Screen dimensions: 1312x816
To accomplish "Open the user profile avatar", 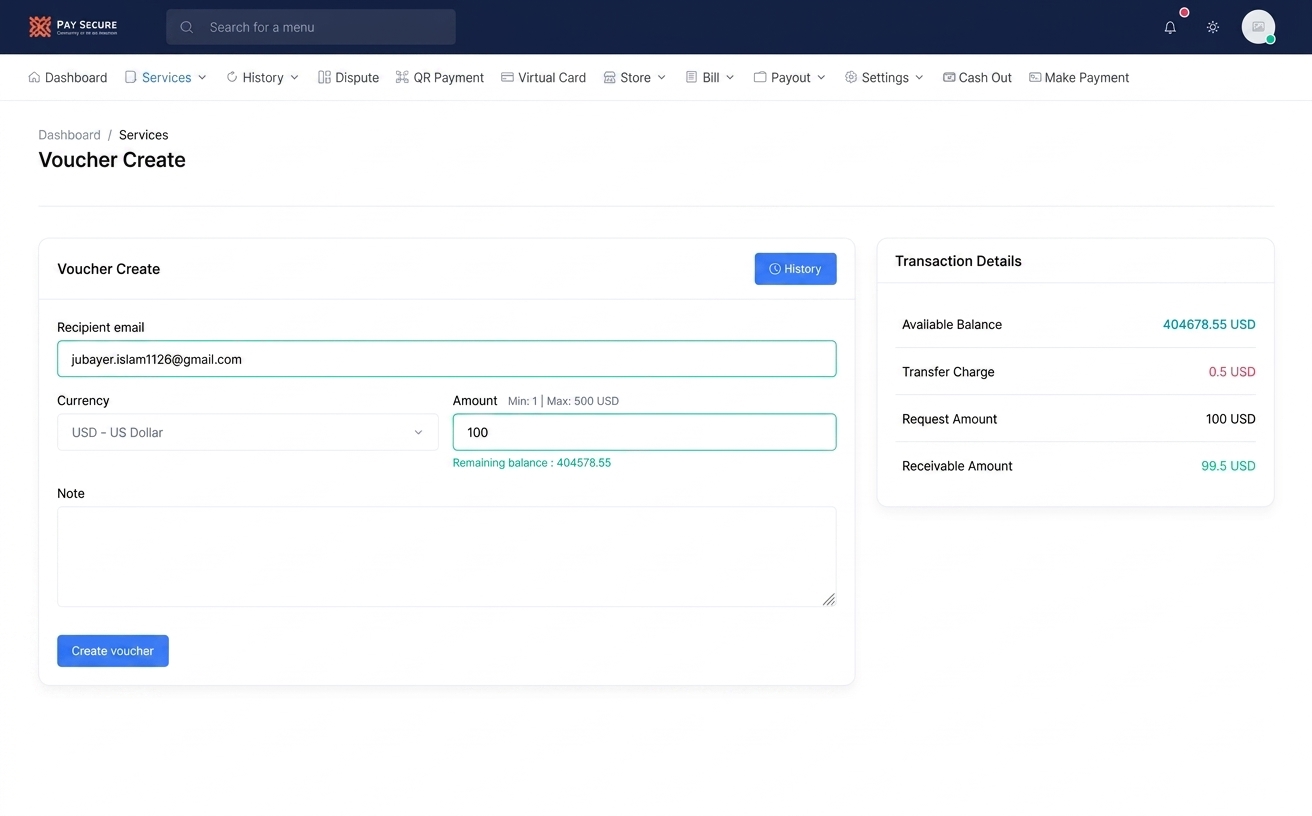I will point(1258,27).
